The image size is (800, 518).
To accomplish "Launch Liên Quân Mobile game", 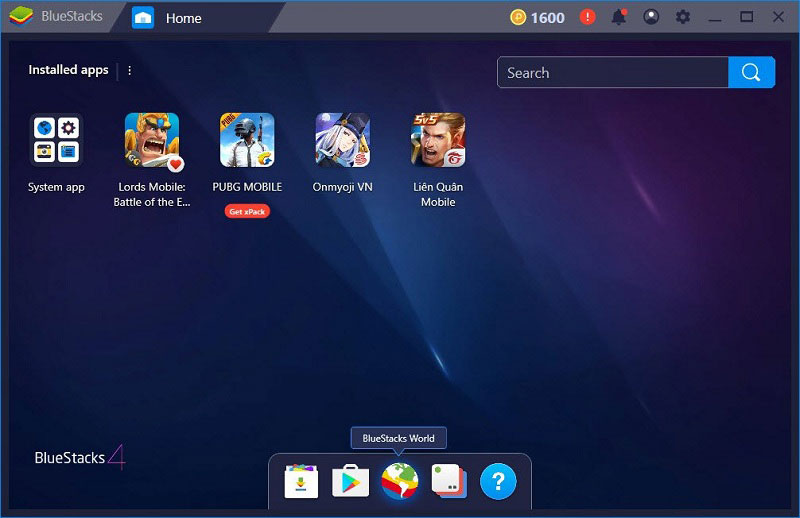I will point(438,140).
